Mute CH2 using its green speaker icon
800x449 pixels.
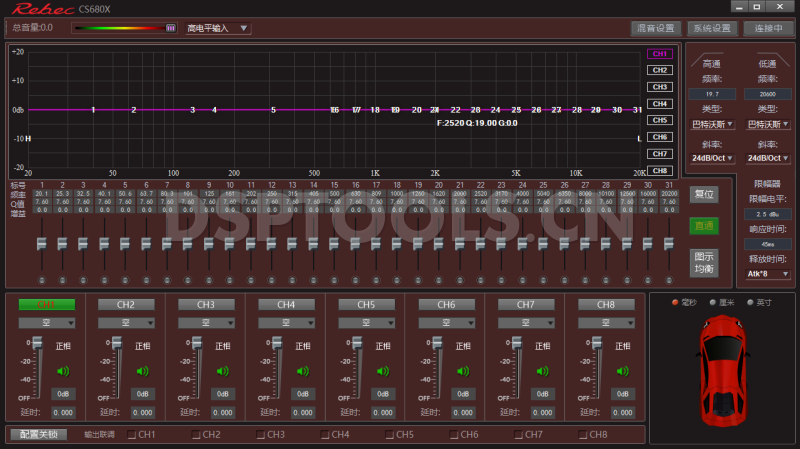coord(144,371)
